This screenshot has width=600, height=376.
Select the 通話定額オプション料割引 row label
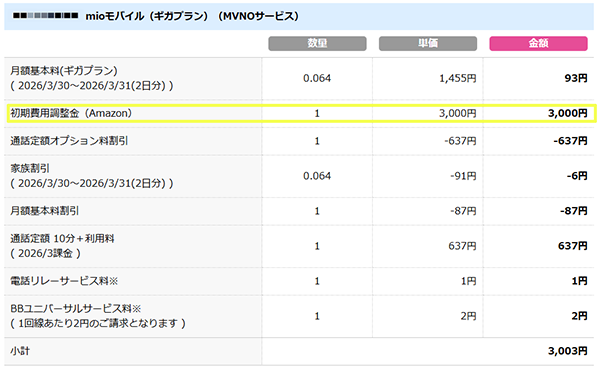(x=69, y=141)
